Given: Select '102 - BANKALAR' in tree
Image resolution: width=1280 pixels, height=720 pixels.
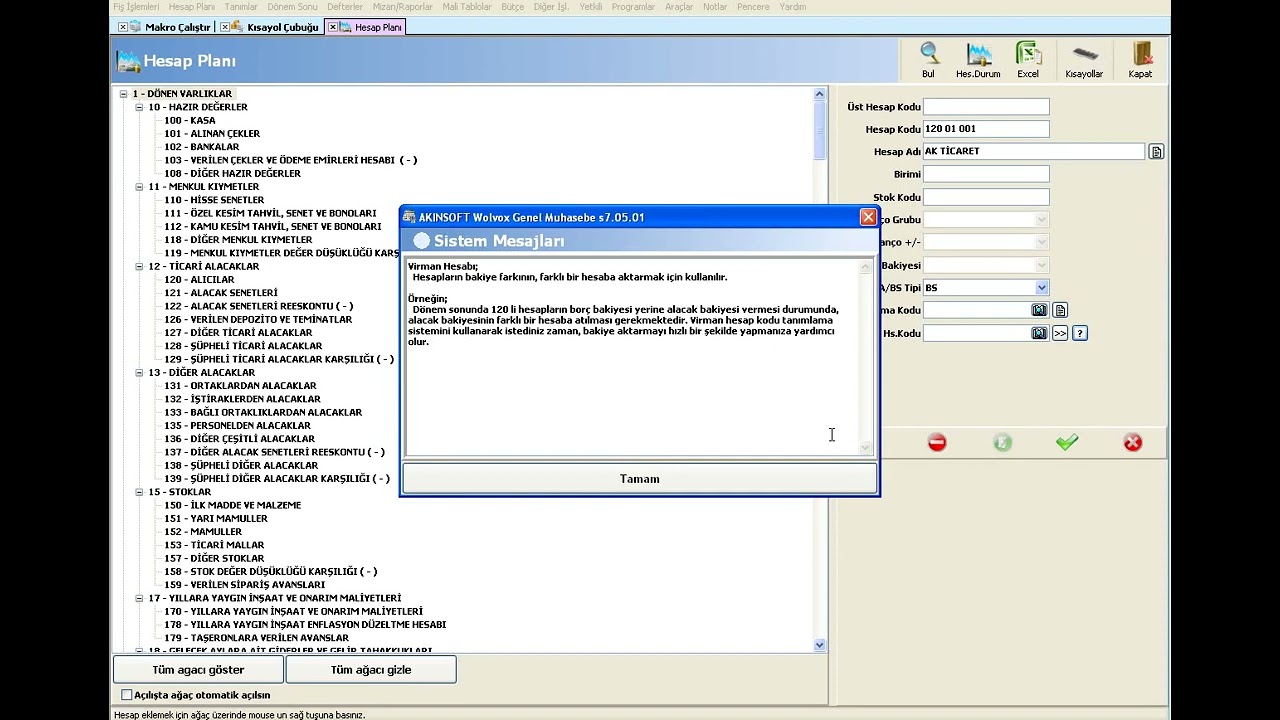Looking at the screenshot, I should click(x=202, y=147).
